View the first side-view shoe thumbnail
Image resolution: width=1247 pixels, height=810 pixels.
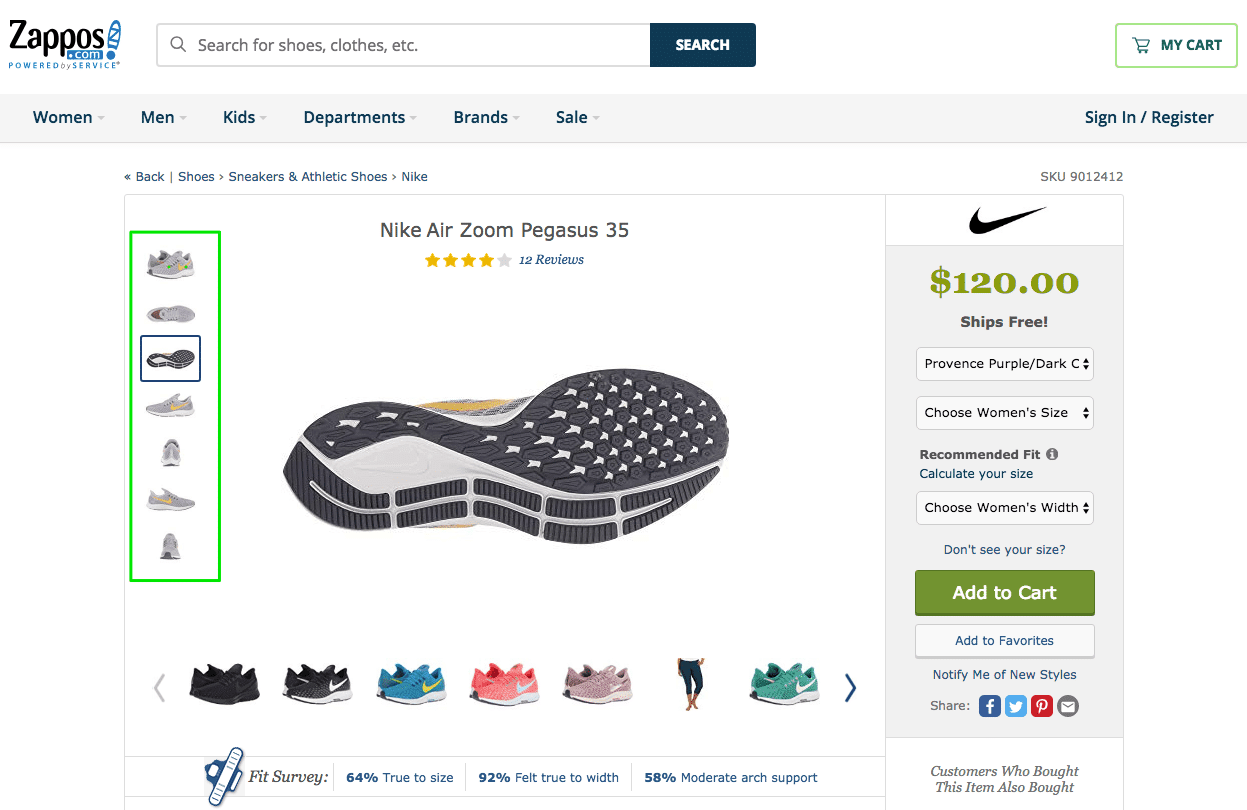pos(170,264)
